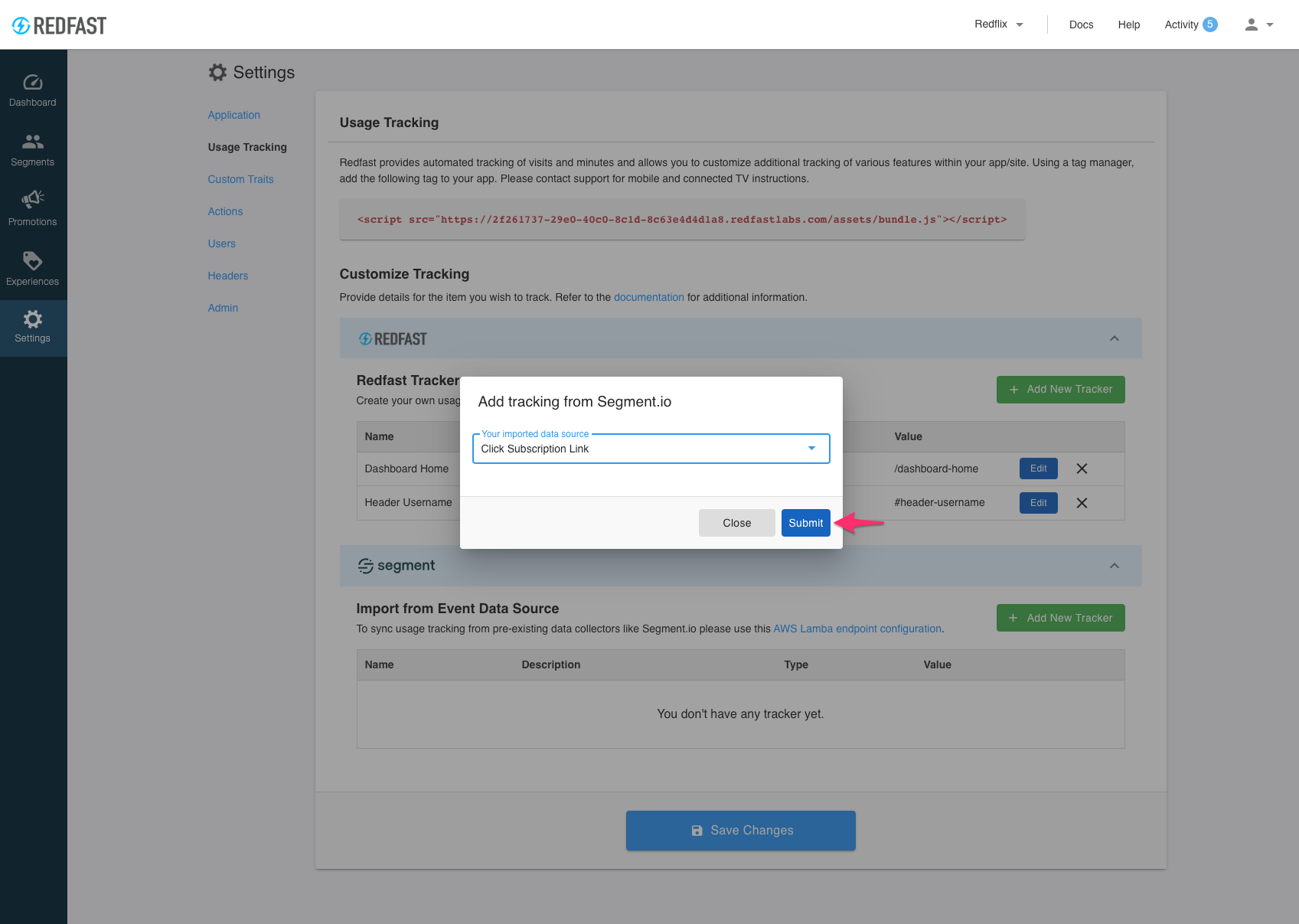1299x924 pixels.
Task: Delete the Header Username tracker with X
Action: pyautogui.click(x=1082, y=503)
